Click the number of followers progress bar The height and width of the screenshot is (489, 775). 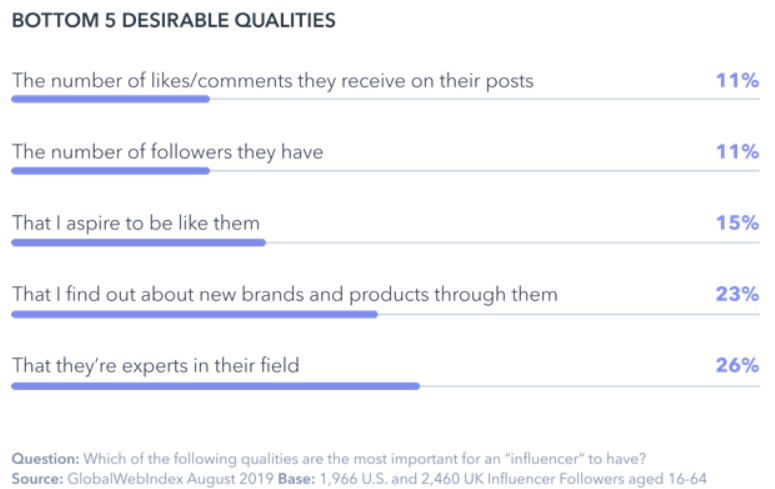110,171
